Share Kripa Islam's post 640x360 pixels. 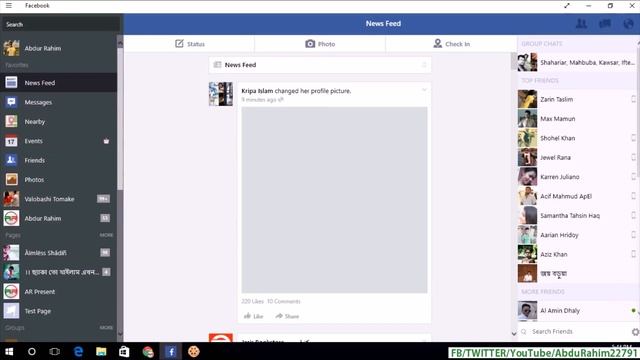pos(287,316)
